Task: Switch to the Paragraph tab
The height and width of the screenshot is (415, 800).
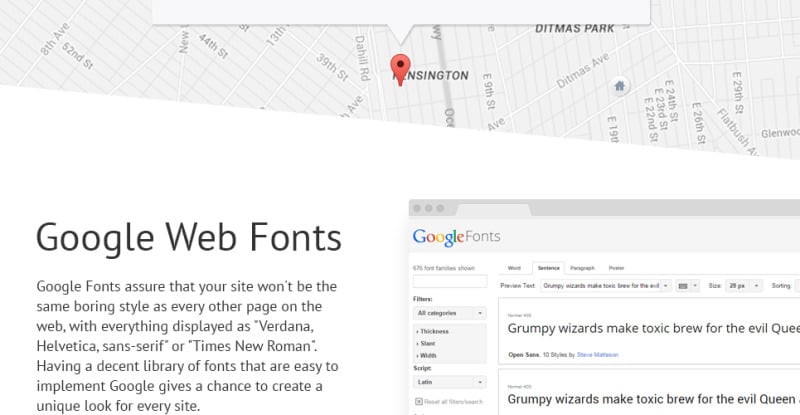Action: tap(582, 268)
